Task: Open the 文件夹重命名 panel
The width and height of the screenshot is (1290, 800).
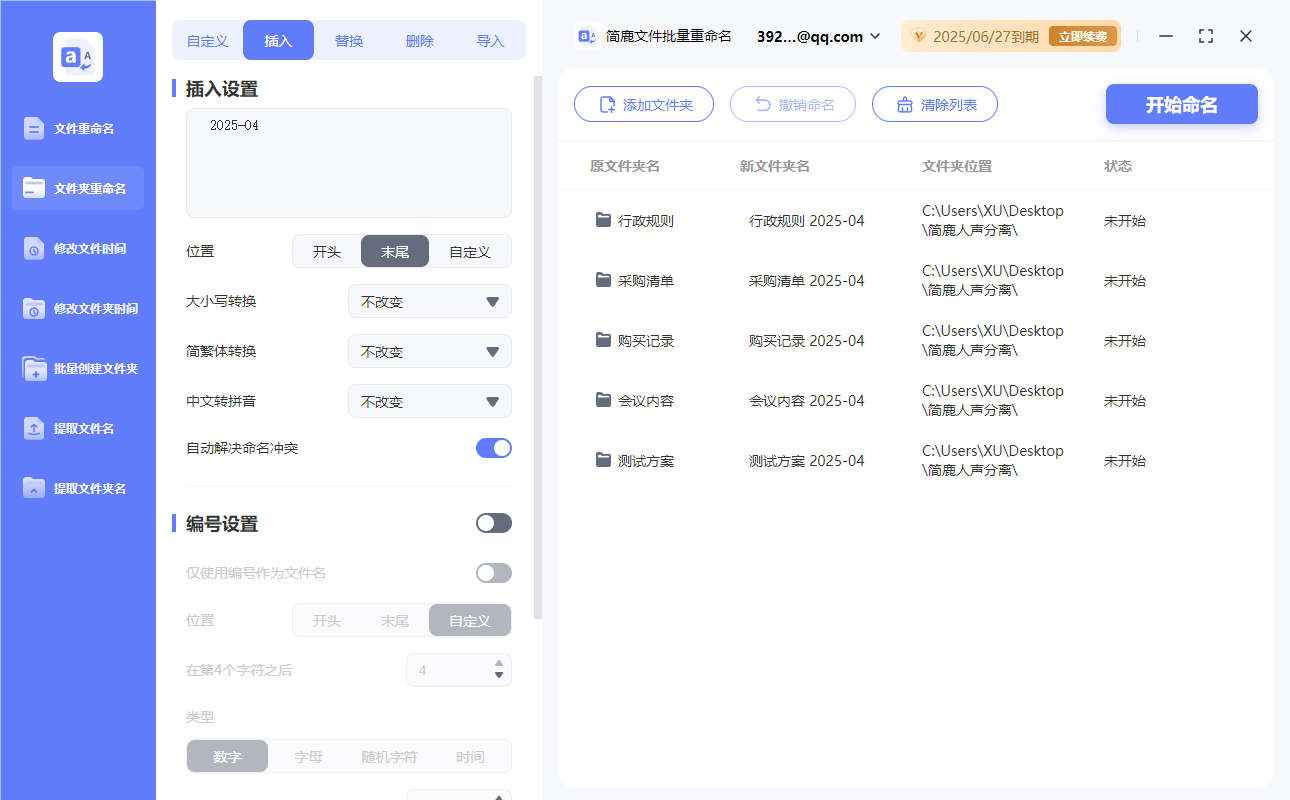Action: [x=77, y=188]
